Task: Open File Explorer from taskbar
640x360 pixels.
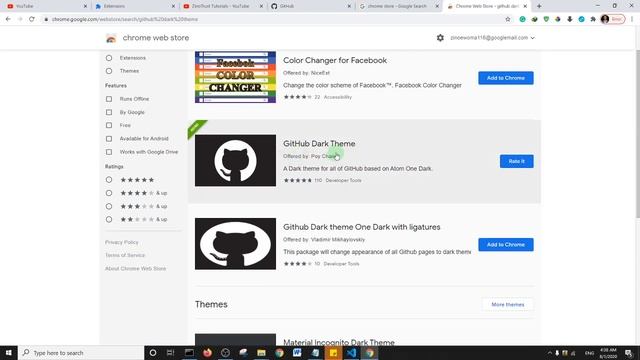Action: (261, 353)
